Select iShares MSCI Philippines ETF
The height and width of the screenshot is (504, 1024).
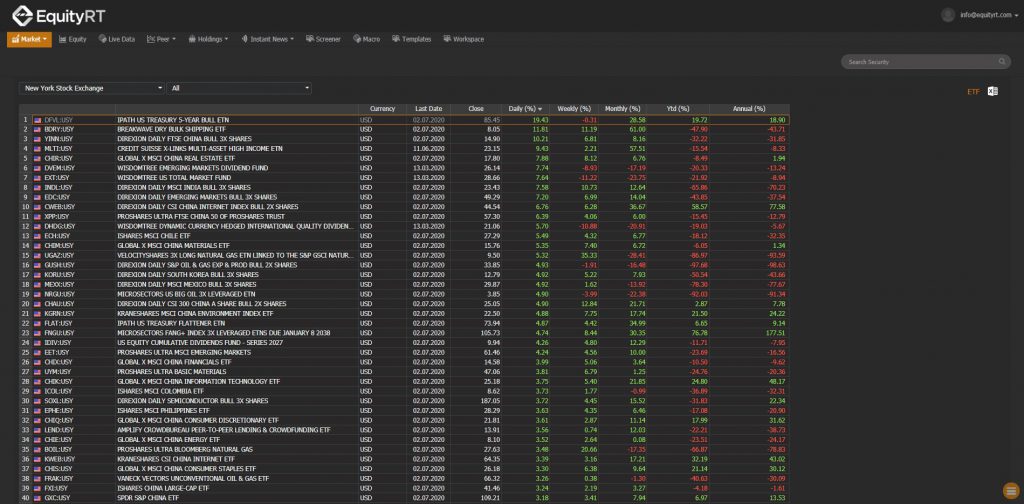[163, 411]
